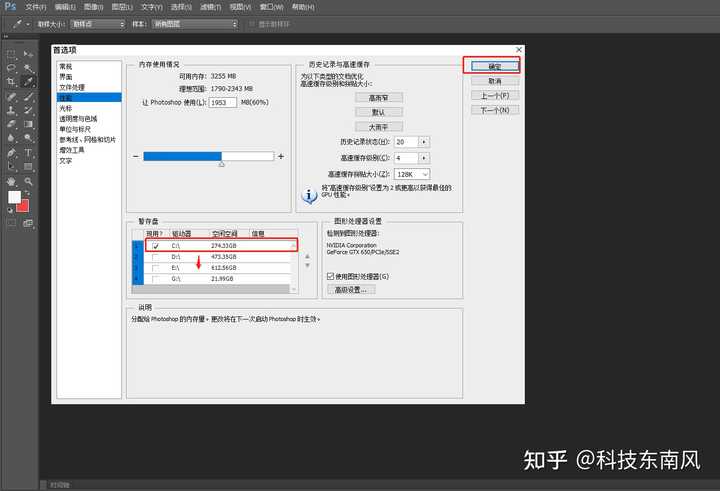This screenshot has height=491, width=720.
Task: Select the Quick Selection wand tool
Action: 28,68
